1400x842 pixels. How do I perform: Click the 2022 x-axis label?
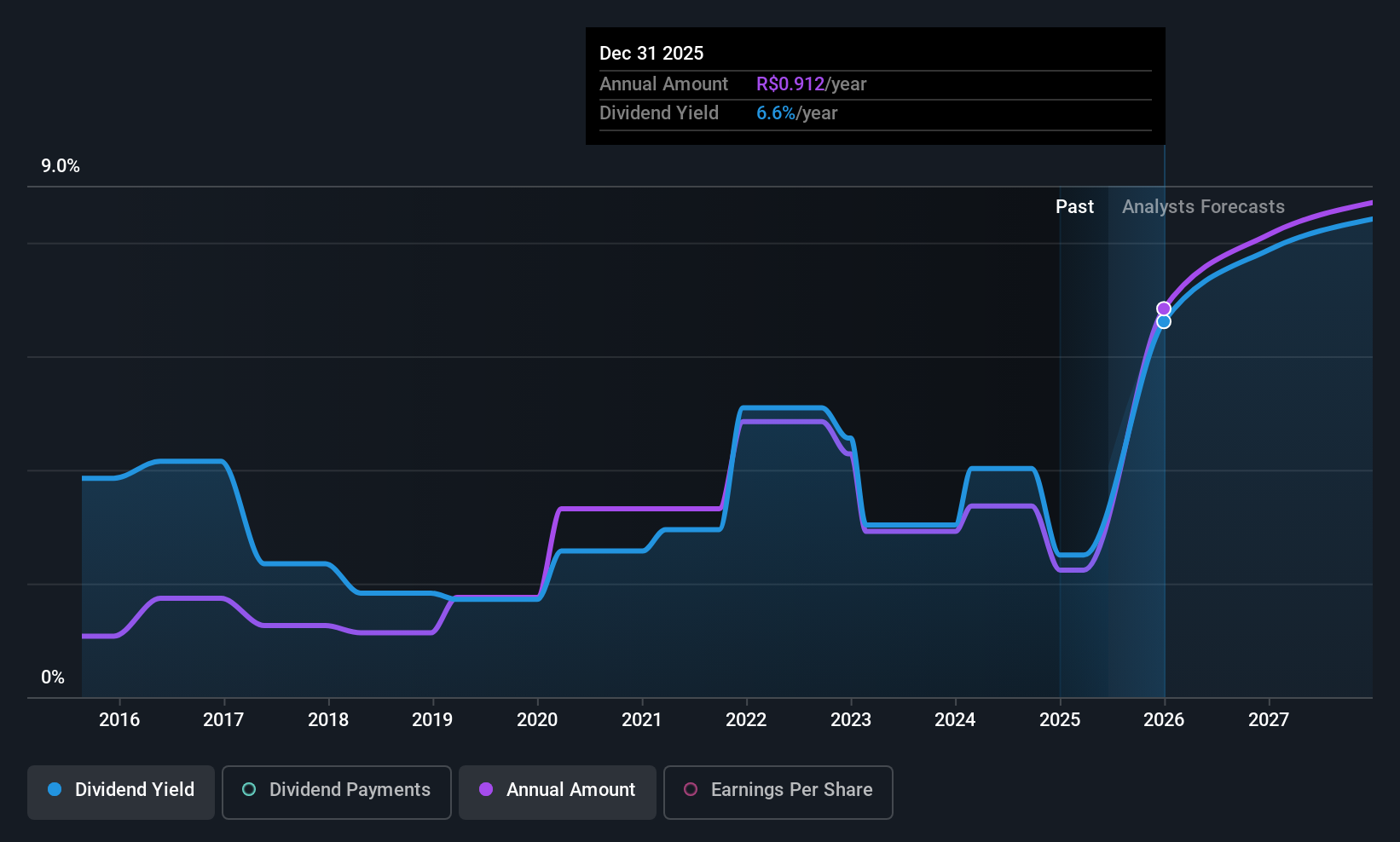point(746,719)
